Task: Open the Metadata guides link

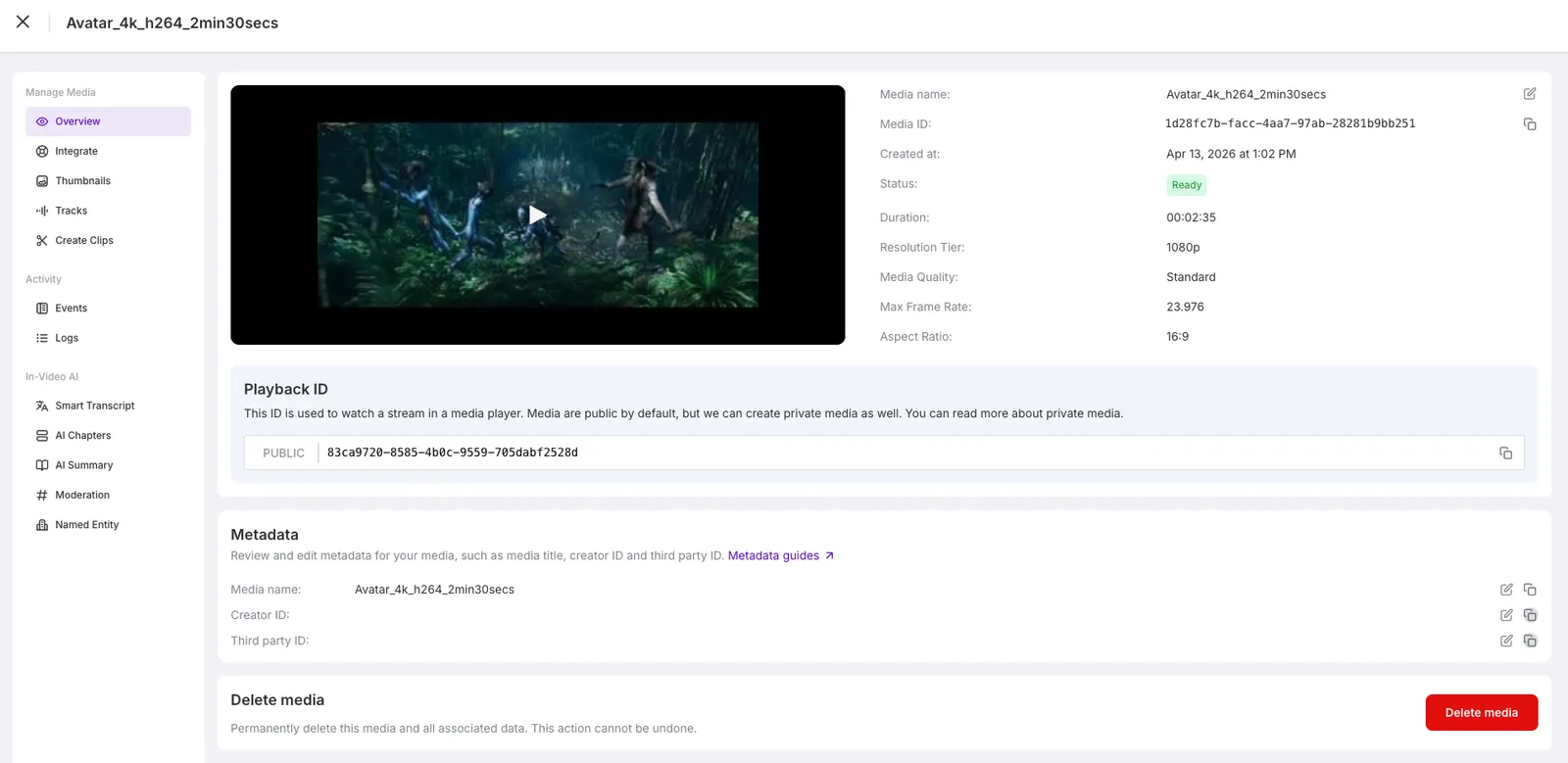Action: (x=780, y=555)
